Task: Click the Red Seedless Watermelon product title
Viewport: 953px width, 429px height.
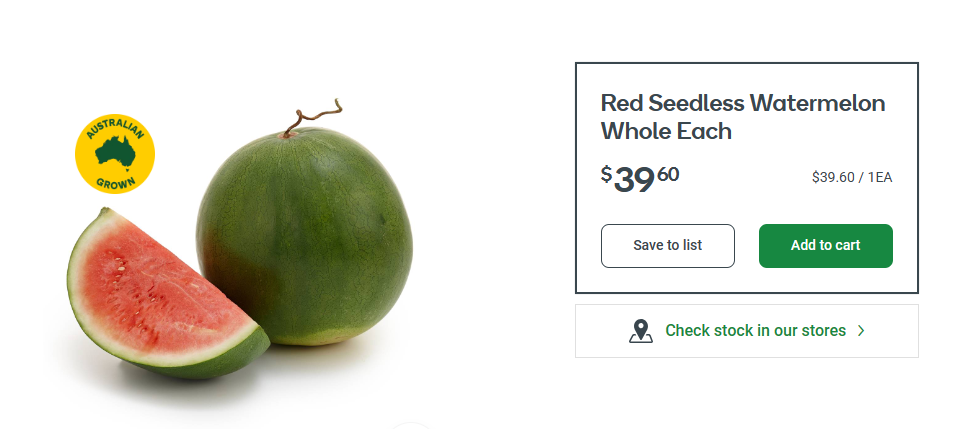Action: (743, 103)
